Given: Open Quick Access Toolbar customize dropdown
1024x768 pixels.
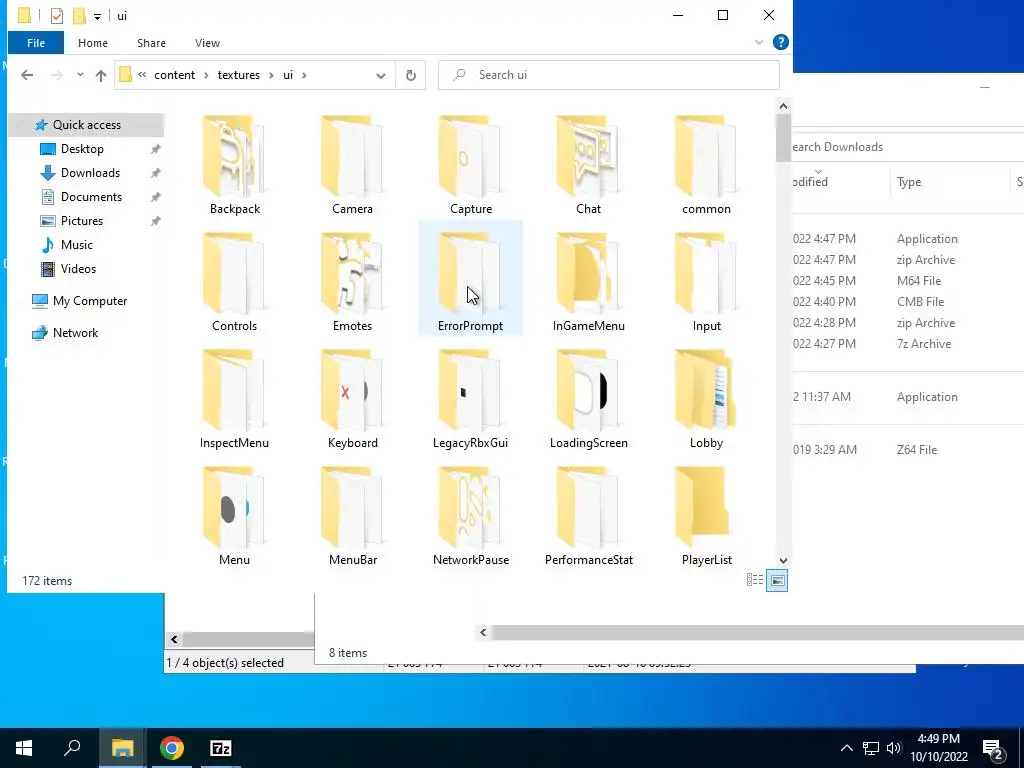Looking at the screenshot, I should (97, 16).
